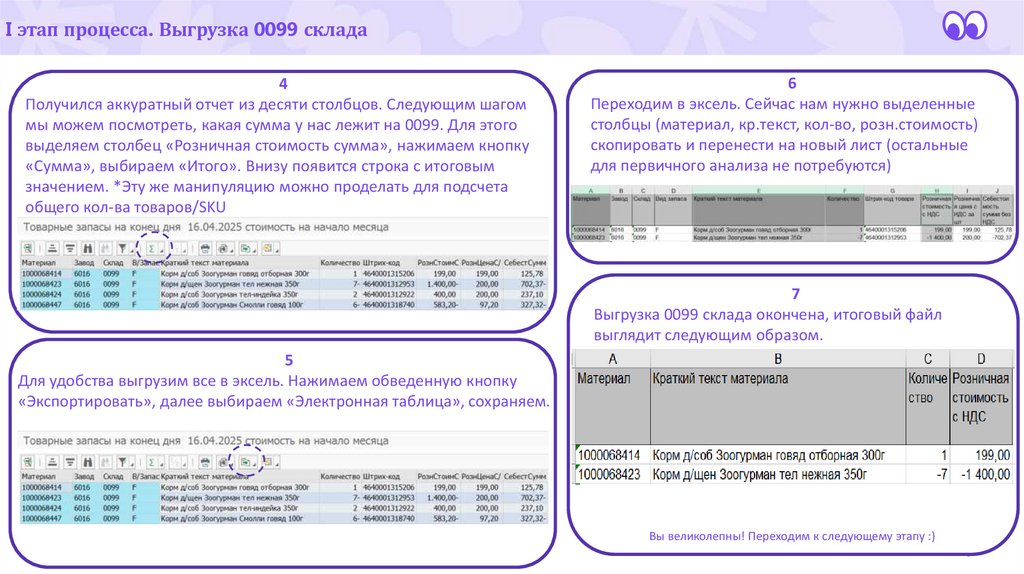The image size is (1024, 574).
Task: Select Excel column D header in step 7
Action: point(981,359)
